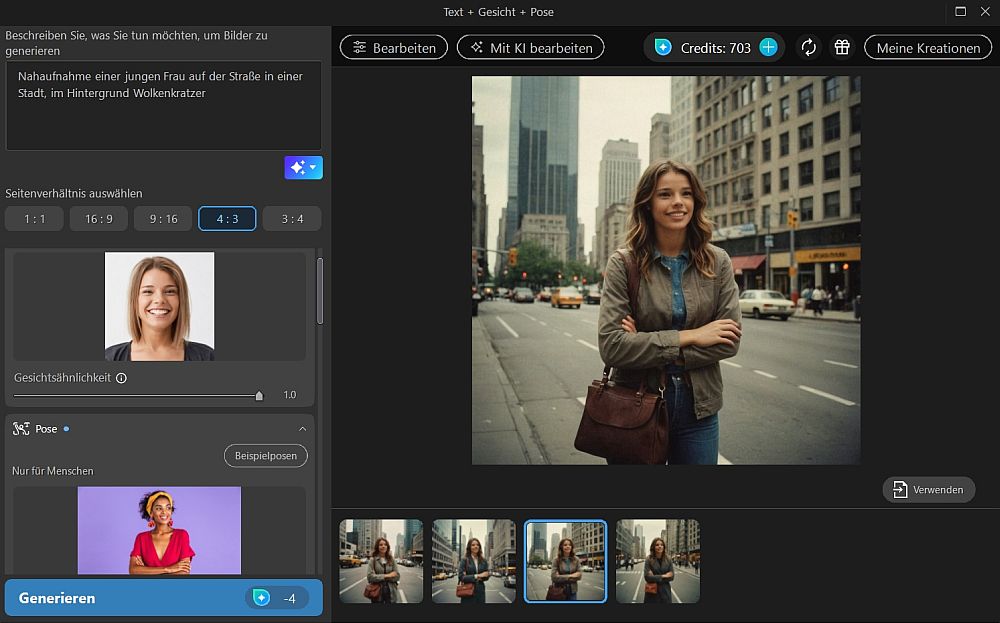Viewport: 1000px width, 623px height.
Task: Click the face reference photo
Action: [159, 307]
